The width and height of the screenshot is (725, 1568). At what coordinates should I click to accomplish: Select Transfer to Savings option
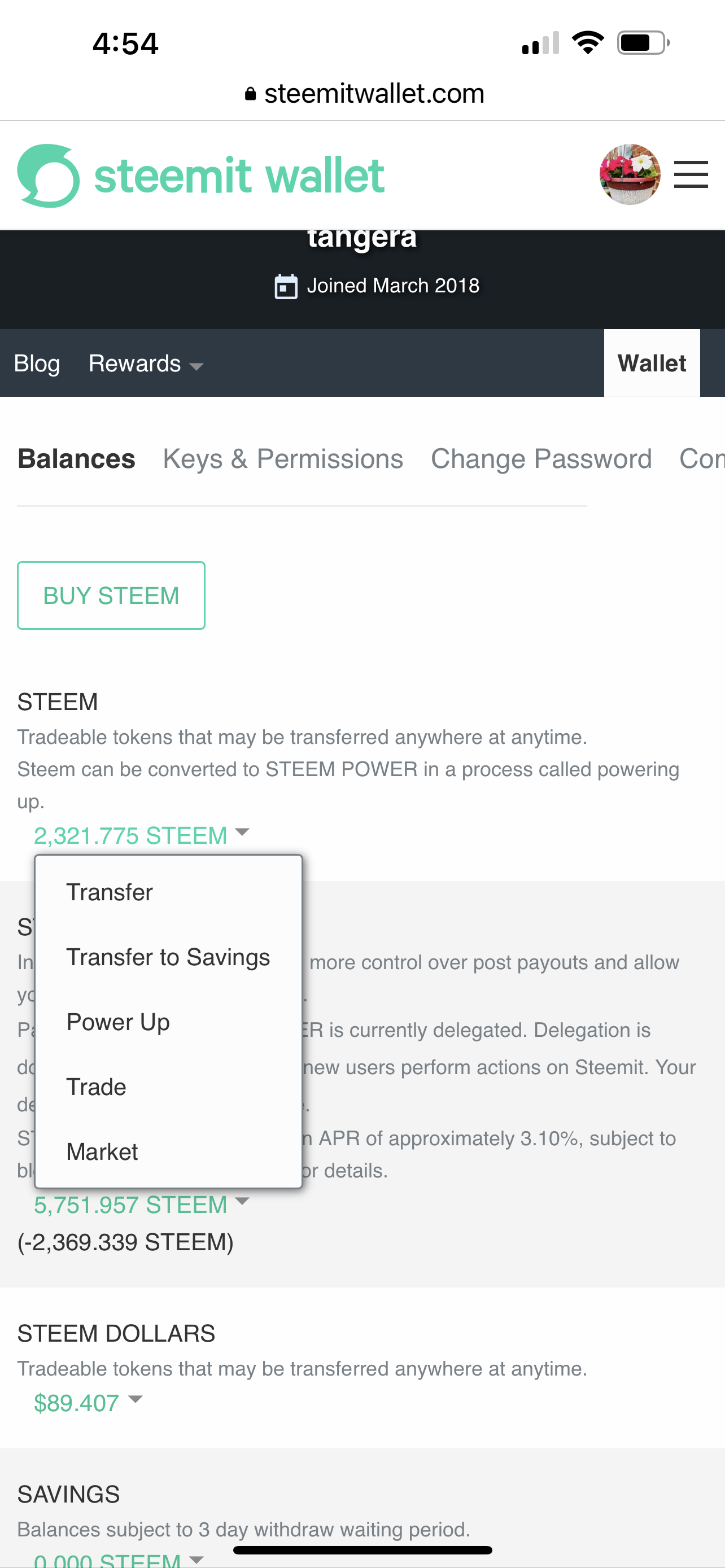(x=168, y=957)
